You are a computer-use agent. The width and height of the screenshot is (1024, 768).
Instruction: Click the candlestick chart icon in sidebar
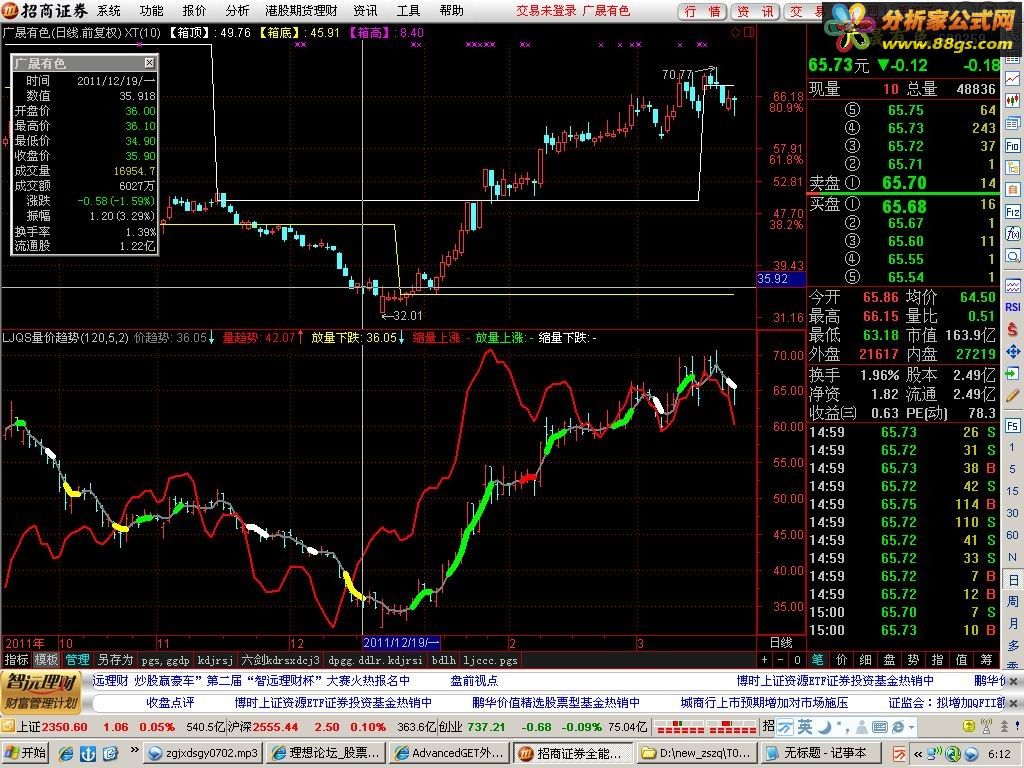1012,101
